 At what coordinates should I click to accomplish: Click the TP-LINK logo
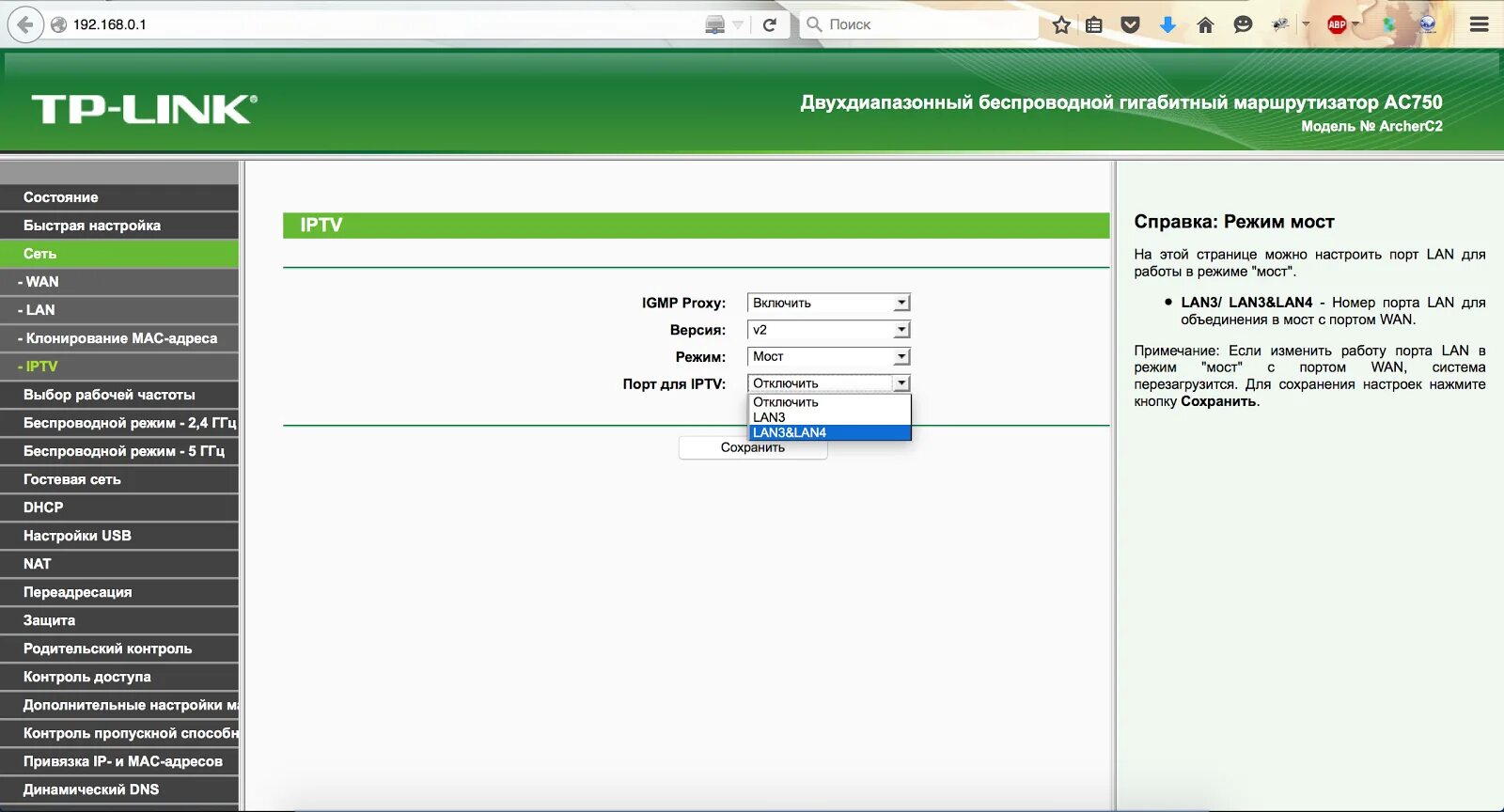click(x=144, y=109)
